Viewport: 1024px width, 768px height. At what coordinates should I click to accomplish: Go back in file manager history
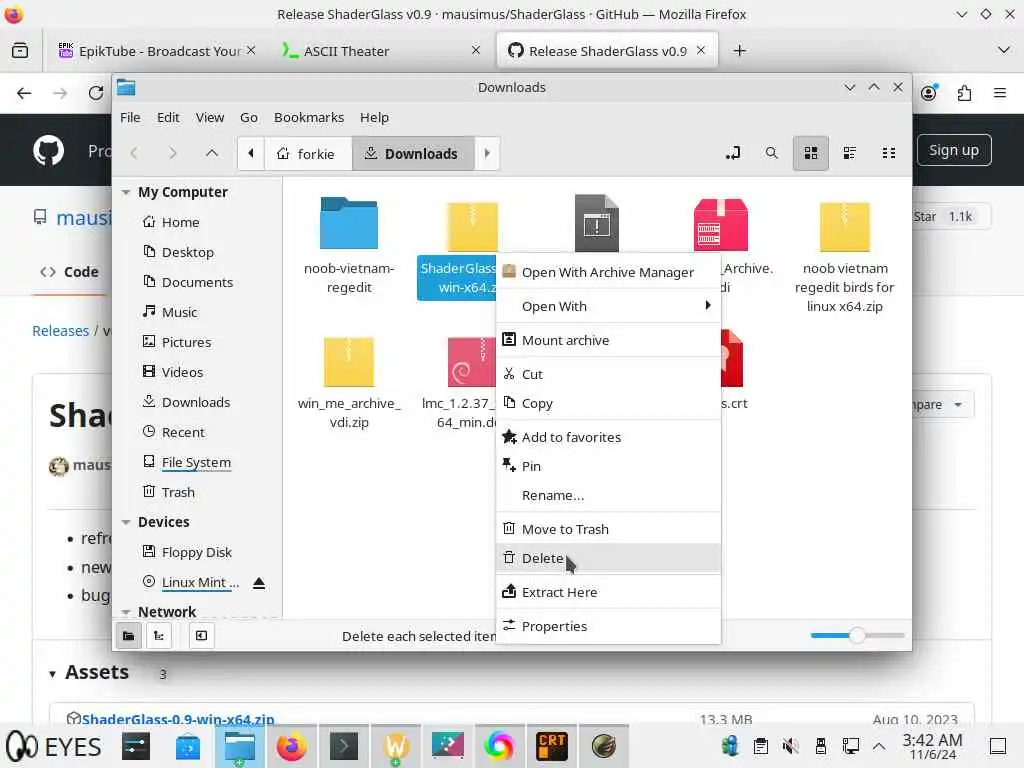click(134, 153)
